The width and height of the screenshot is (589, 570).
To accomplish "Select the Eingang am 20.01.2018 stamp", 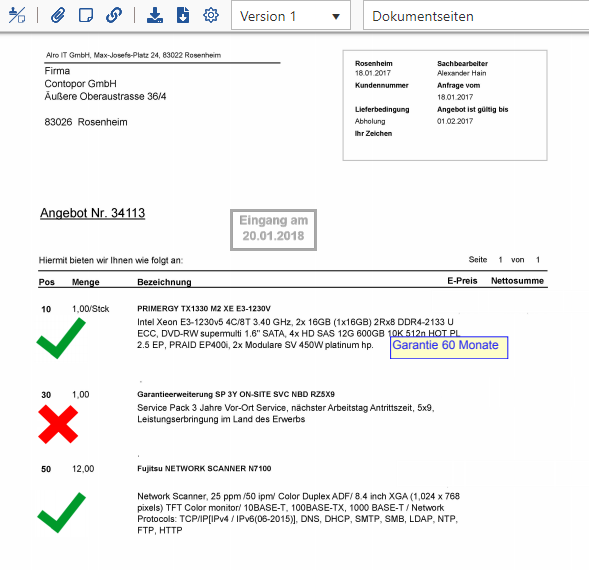I will click(x=273, y=230).
